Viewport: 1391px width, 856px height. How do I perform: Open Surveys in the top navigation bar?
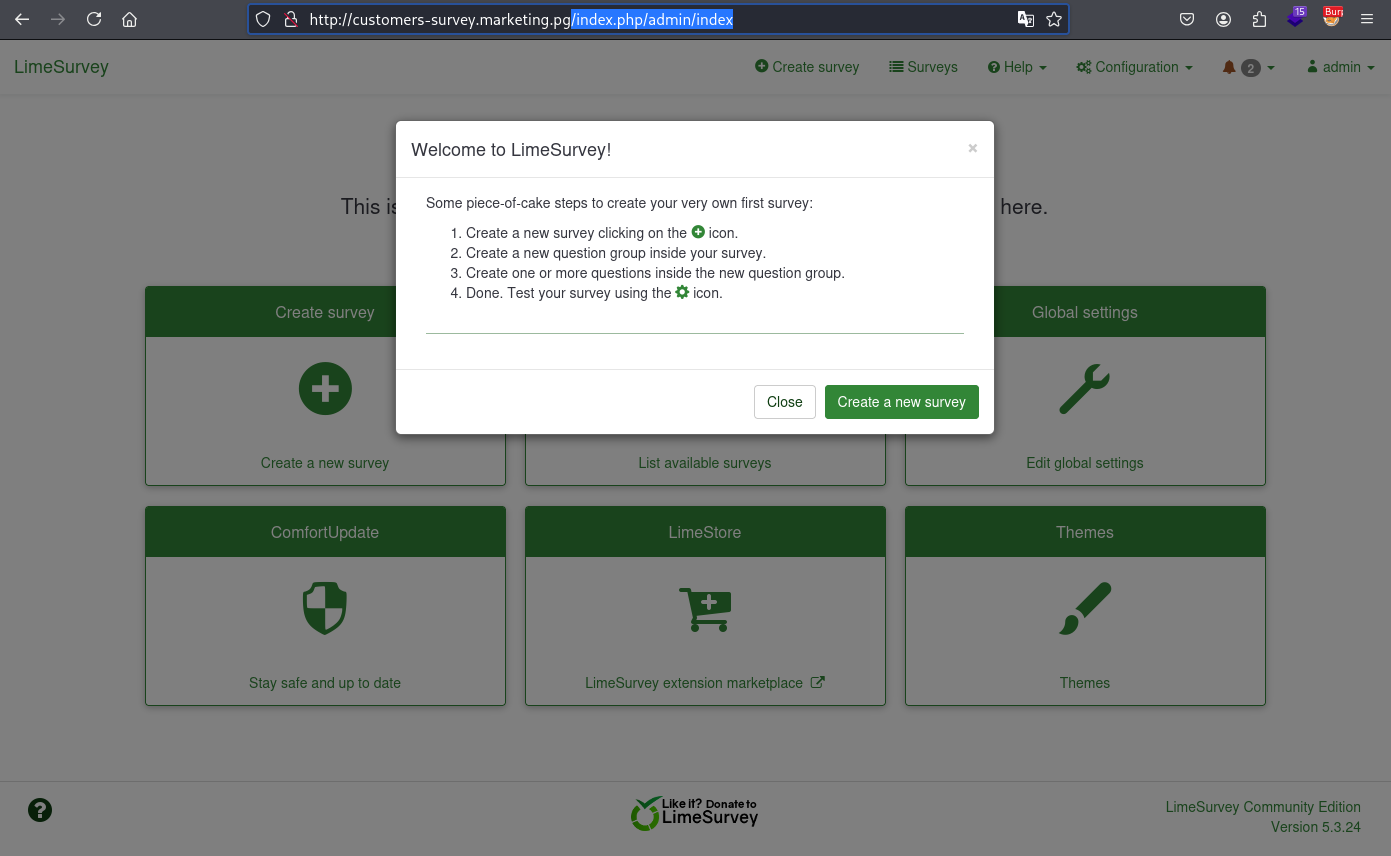pyautogui.click(x=923, y=67)
